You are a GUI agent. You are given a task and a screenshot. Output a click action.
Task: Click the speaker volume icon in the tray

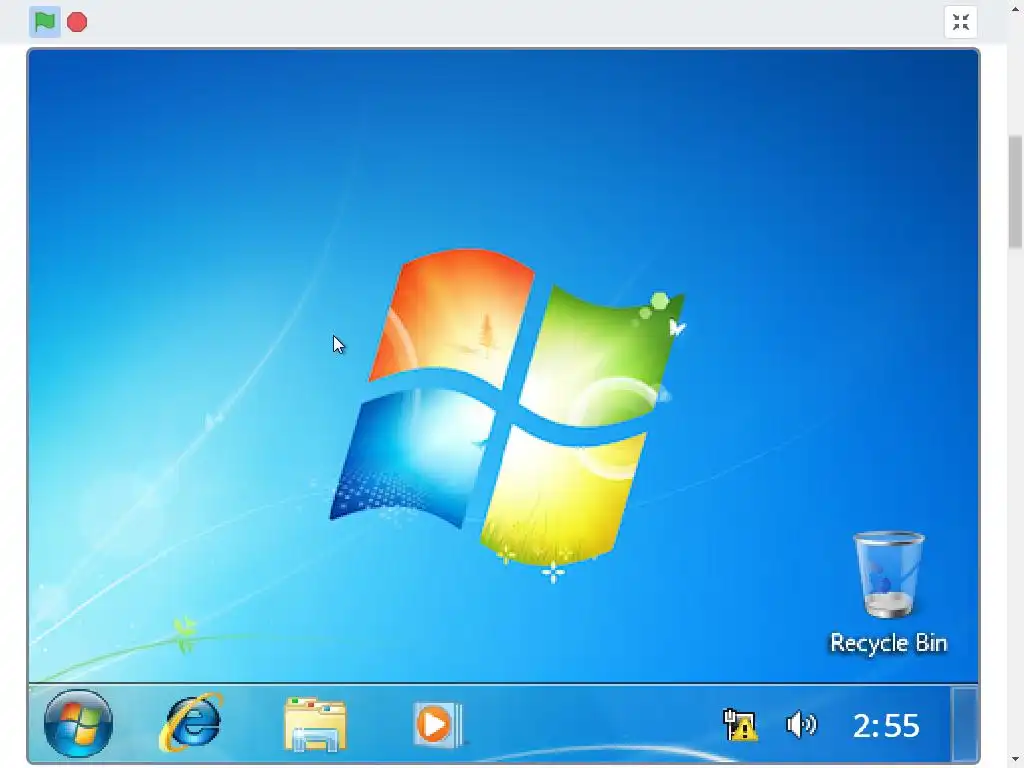[x=801, y=725]
